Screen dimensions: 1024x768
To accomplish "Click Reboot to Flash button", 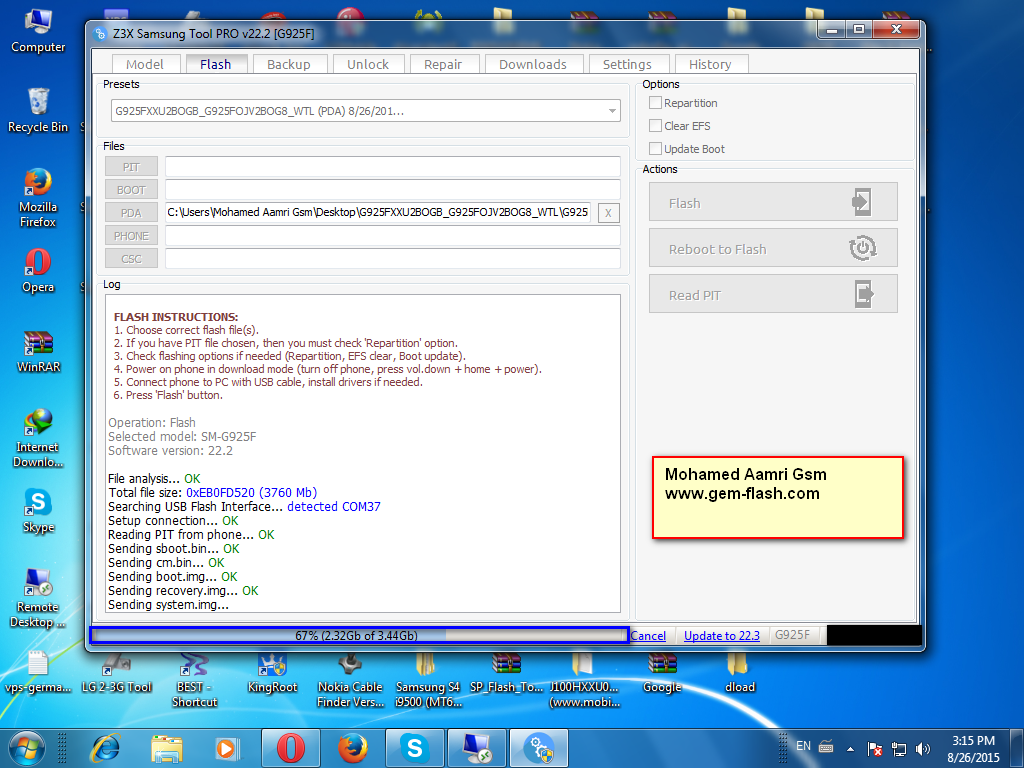I will (773, 248).
